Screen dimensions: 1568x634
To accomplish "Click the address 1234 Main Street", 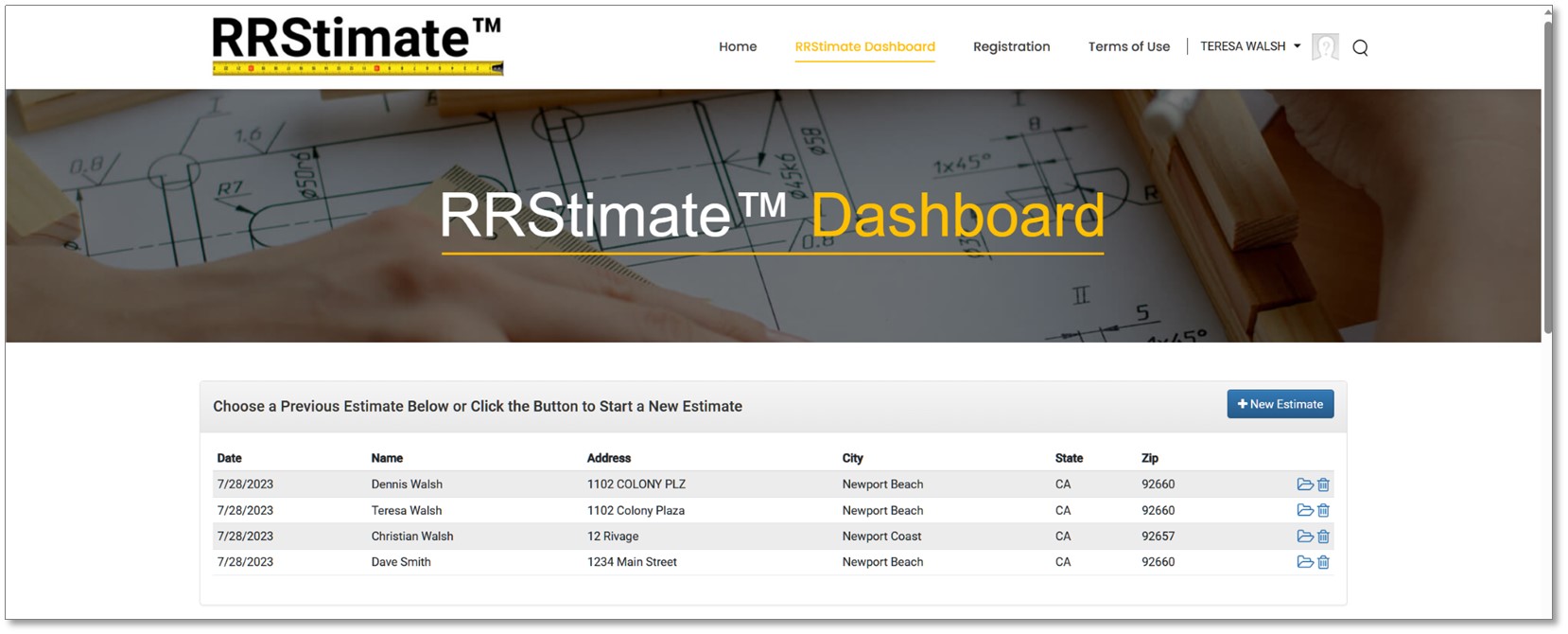I will [x=632, y=562].
